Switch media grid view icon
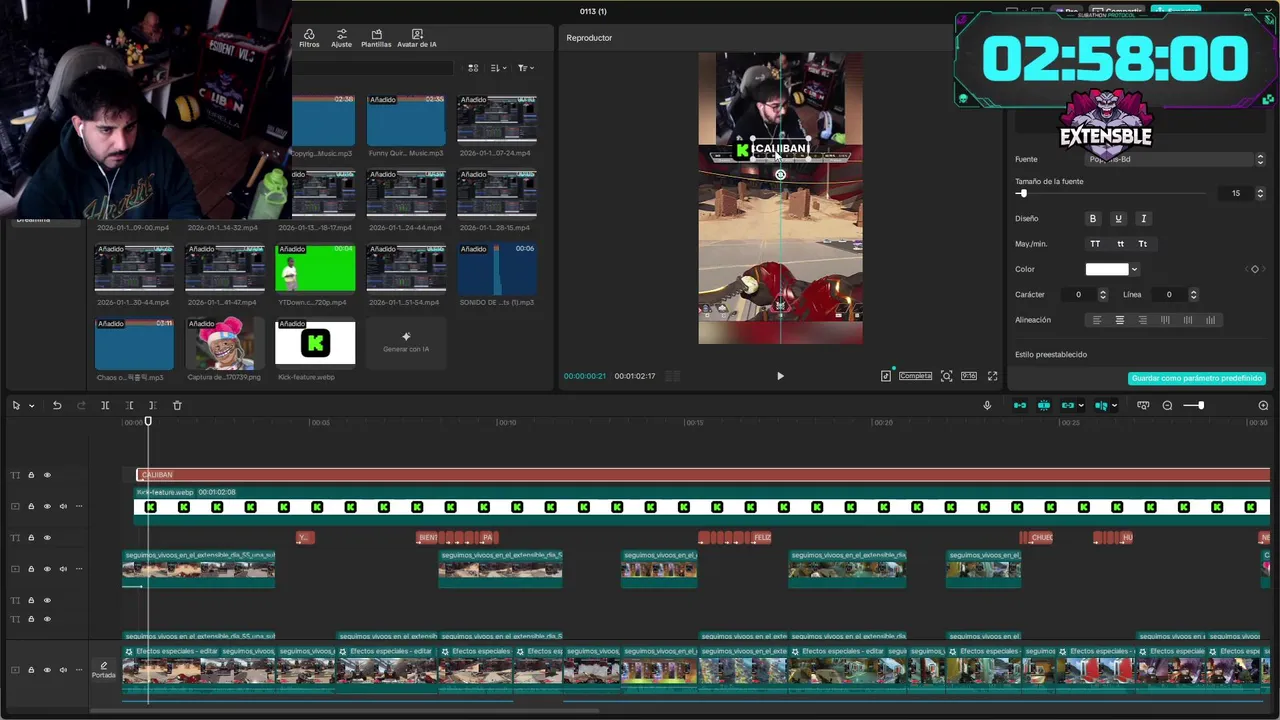The height and width of the screenshot is (720, 1280). tap(473, 68)
